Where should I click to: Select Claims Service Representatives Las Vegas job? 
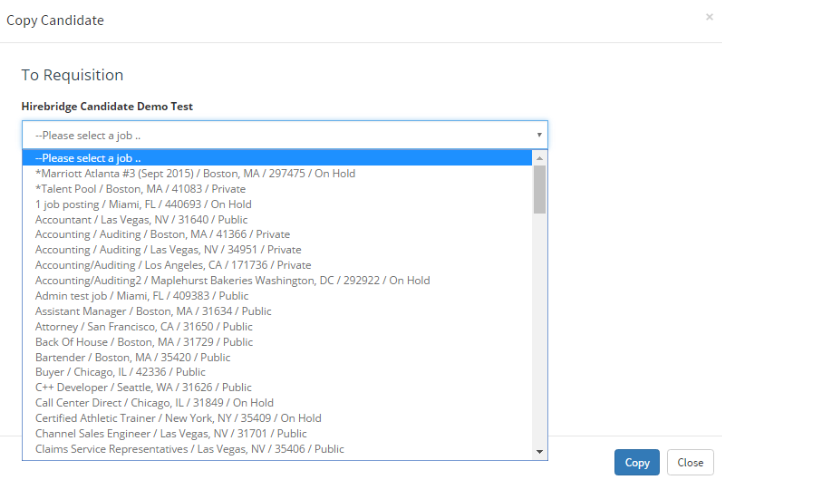(x=189, y=449)
